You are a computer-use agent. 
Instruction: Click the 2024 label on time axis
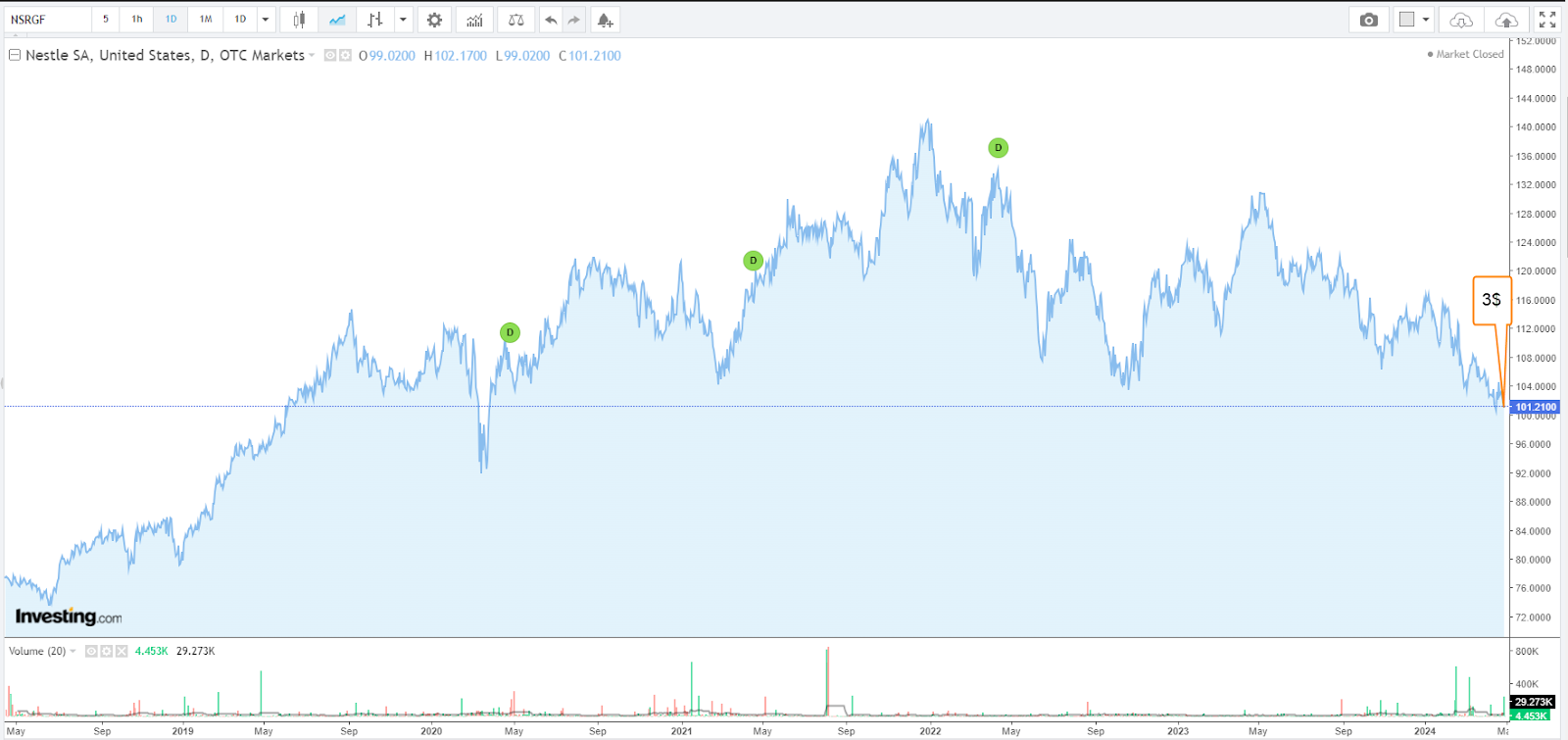tap(1425, 731)
